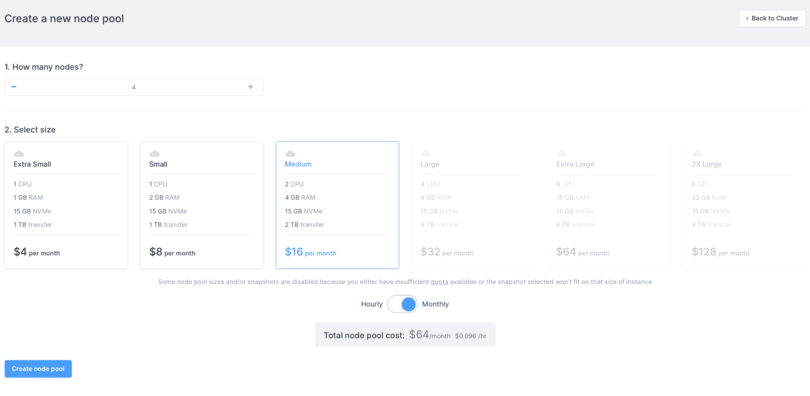
Task: Click the plus icon to add a node
Action: [x=251, y=87]
